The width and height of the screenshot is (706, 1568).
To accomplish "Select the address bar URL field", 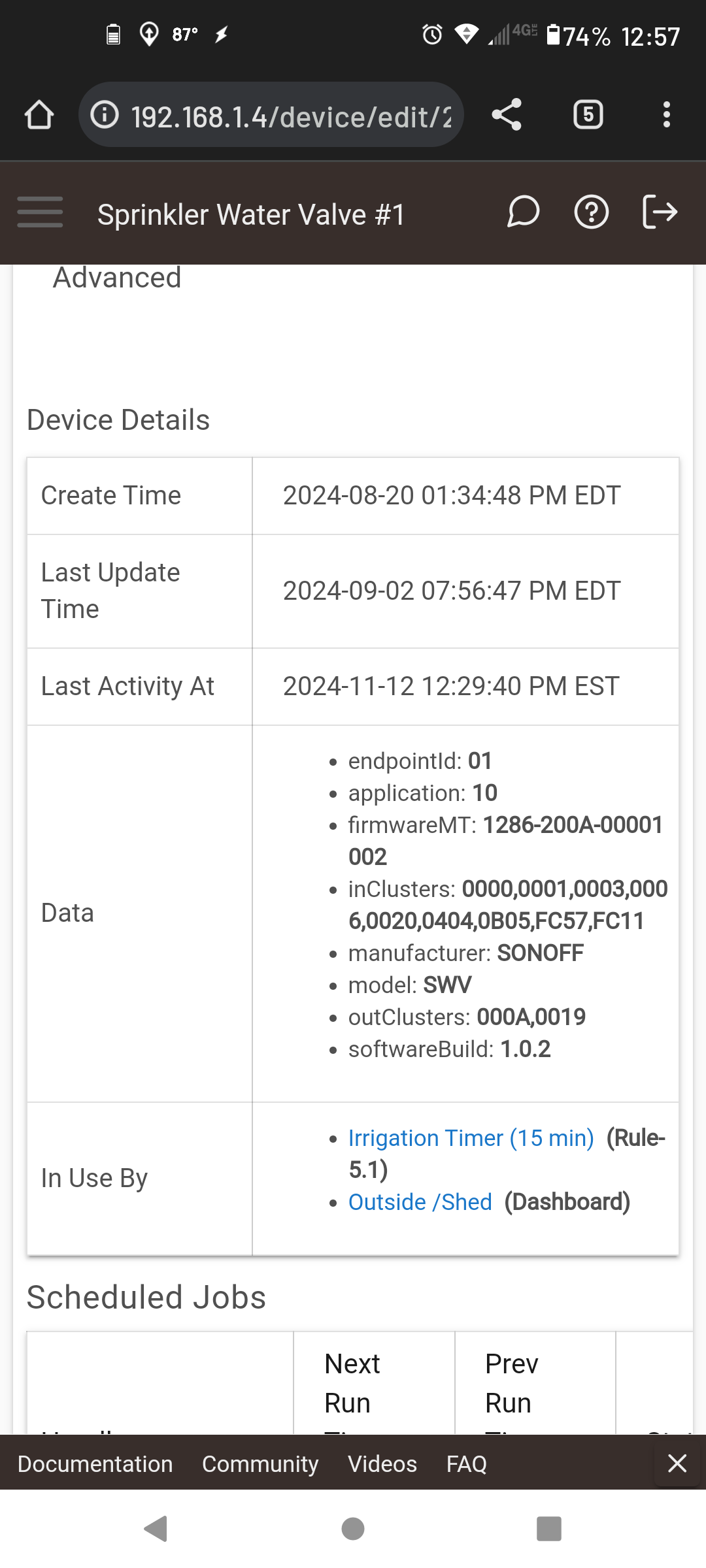I will [271, 115].
